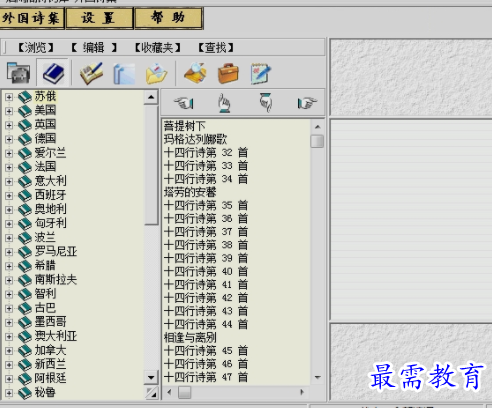Screen dimensions: 492x408
Task: Expand the 意大利 tree node
Action: pyautogui.click(x=9, y=181)
